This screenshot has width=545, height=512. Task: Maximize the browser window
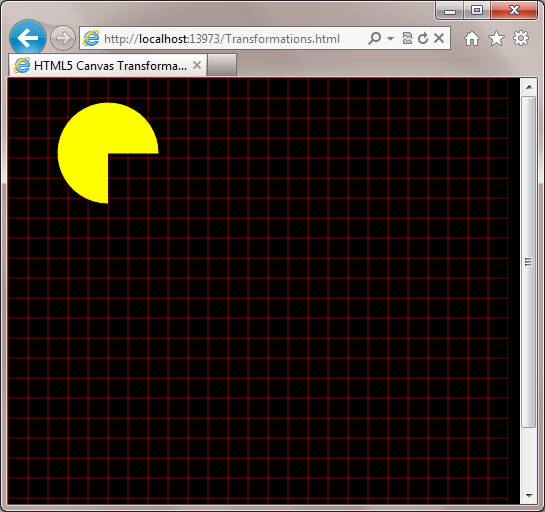(477, 10)
